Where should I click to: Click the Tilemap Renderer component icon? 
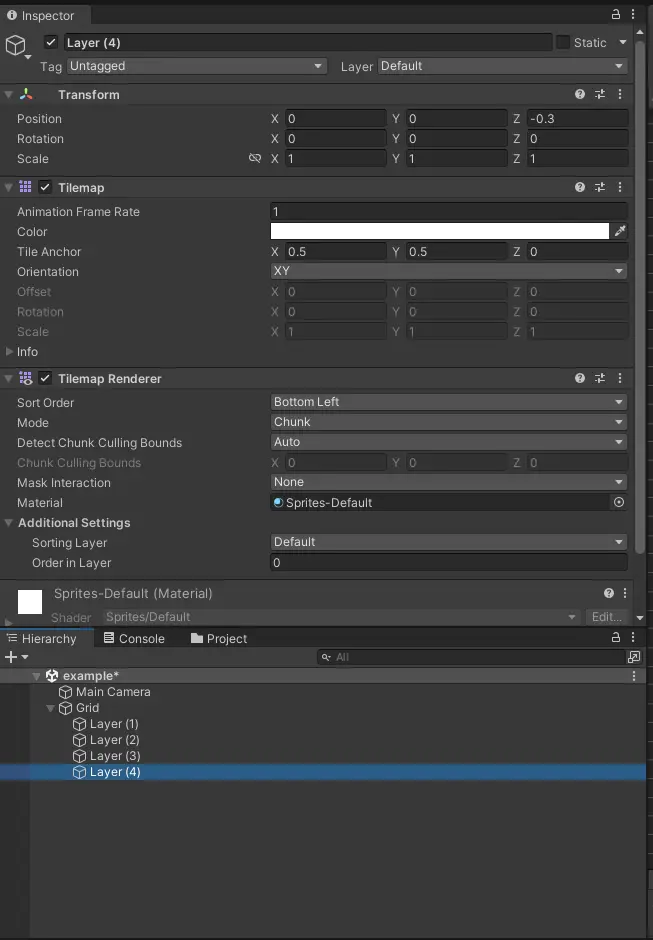point(25,378)
